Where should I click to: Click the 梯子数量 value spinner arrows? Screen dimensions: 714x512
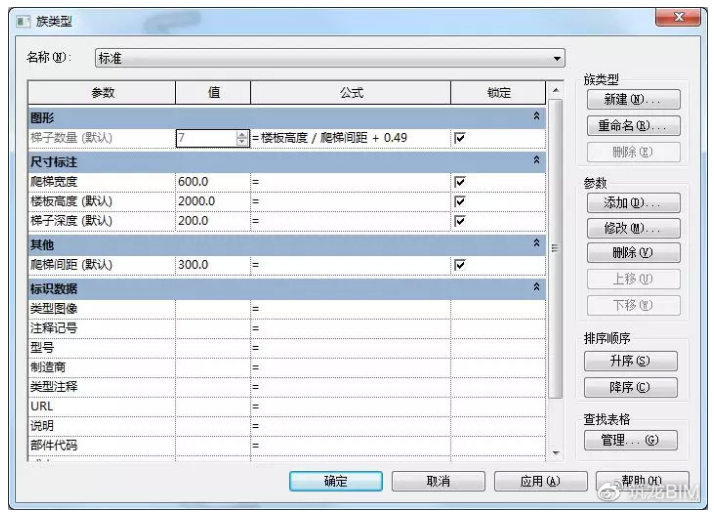[242, 138]
